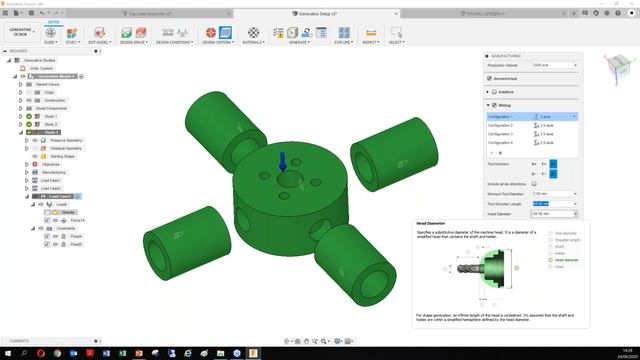Screen dimensions: 640x360
Task: Toggle visibility eye of Preserve Geometry
Action: click(x=35, y=140)
